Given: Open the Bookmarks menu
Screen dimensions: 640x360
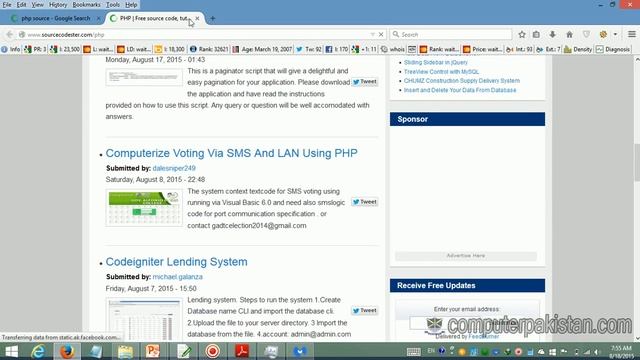Looking at the screenshot, I should (86, 5).
